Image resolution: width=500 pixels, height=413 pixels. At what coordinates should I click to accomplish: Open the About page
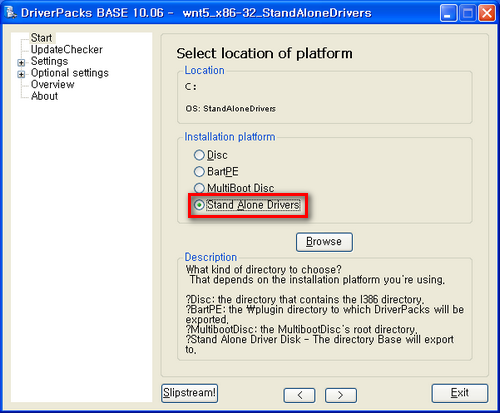pyautogui.click(x=44, y=96)
